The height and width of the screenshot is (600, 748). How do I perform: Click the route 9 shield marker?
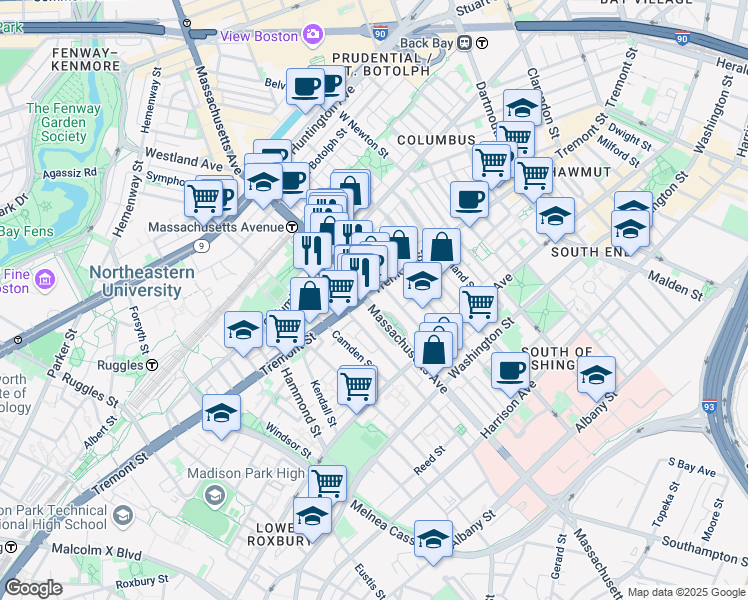coord(202,246)
